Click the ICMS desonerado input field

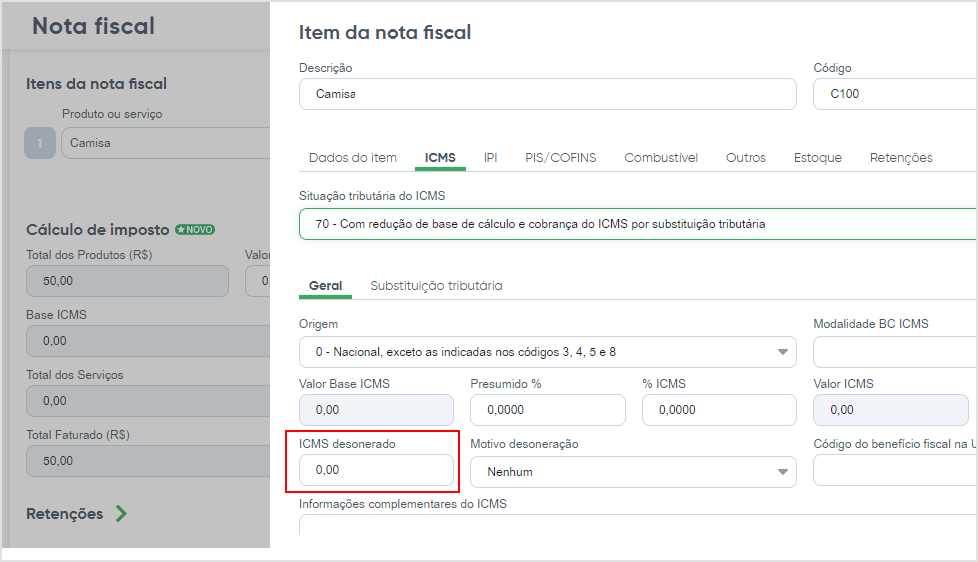coord(376,470)
